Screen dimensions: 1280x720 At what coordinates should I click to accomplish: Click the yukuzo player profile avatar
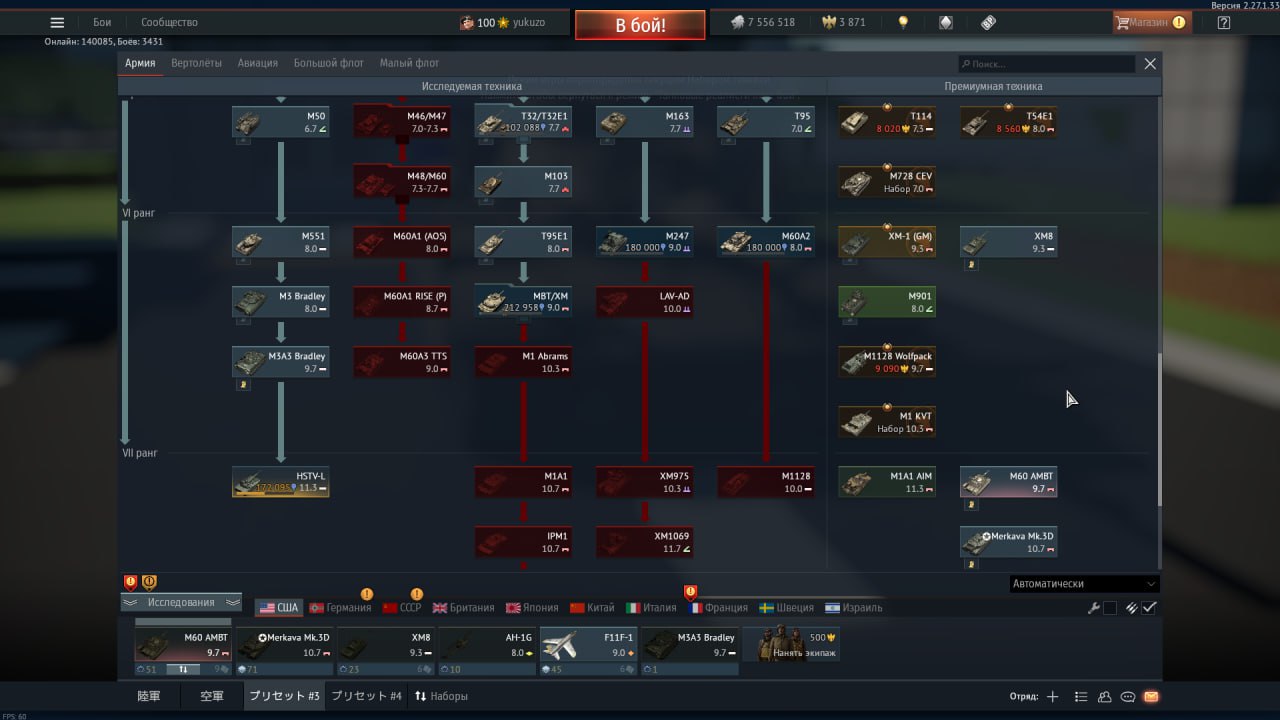tap(467, 22)
